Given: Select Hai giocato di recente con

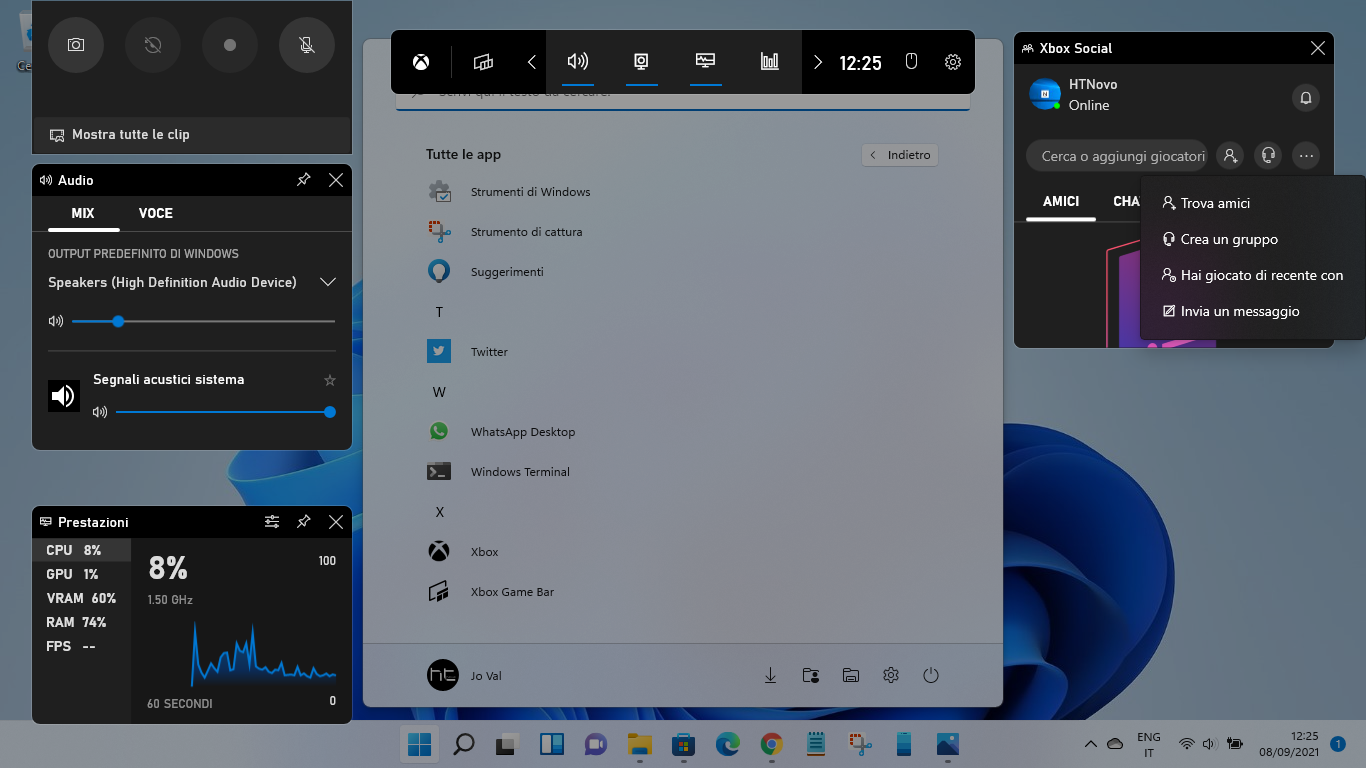Looking at the screenshot, I should click(x=1252, y=275).
